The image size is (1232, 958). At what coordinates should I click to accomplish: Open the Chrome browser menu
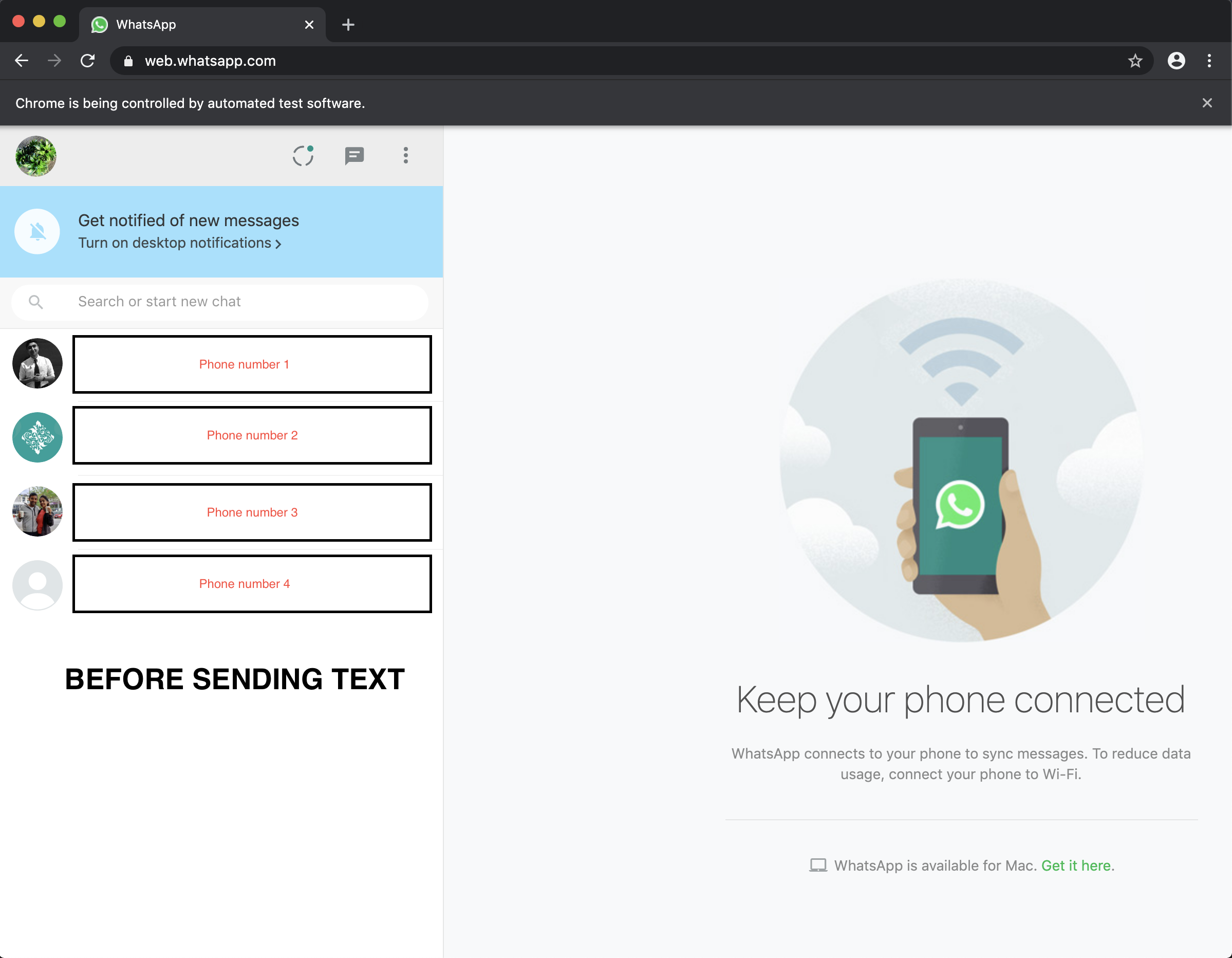[x=1209, y=60]
